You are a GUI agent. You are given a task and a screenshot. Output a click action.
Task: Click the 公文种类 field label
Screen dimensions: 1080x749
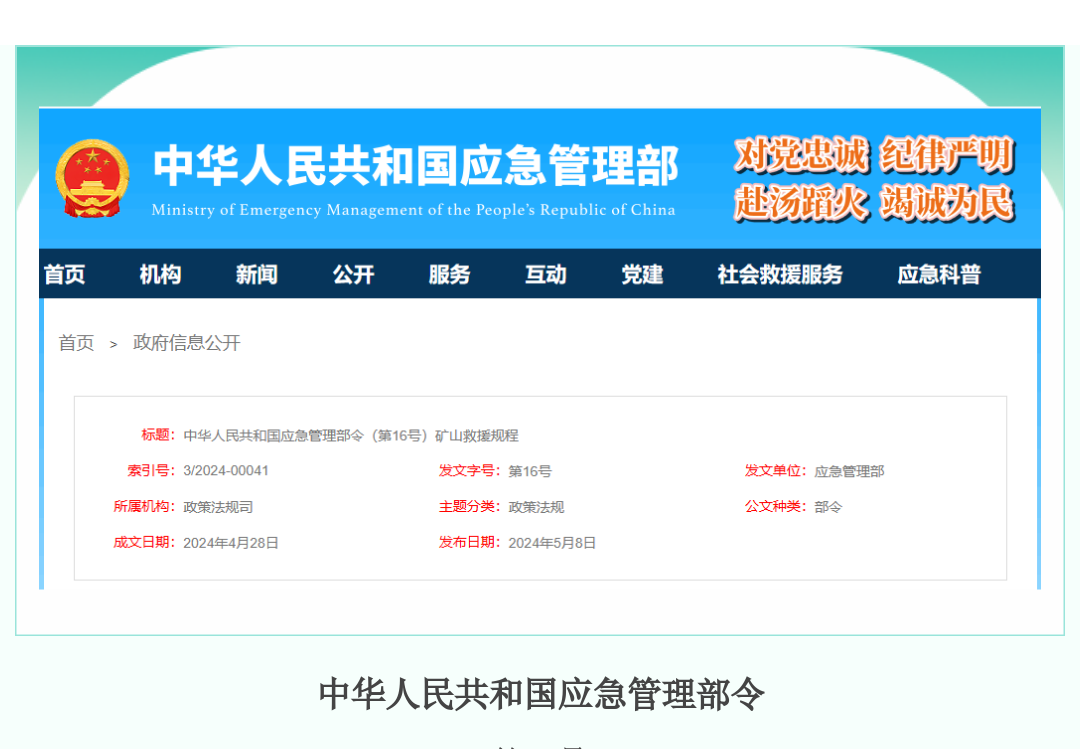click(776, 506)
